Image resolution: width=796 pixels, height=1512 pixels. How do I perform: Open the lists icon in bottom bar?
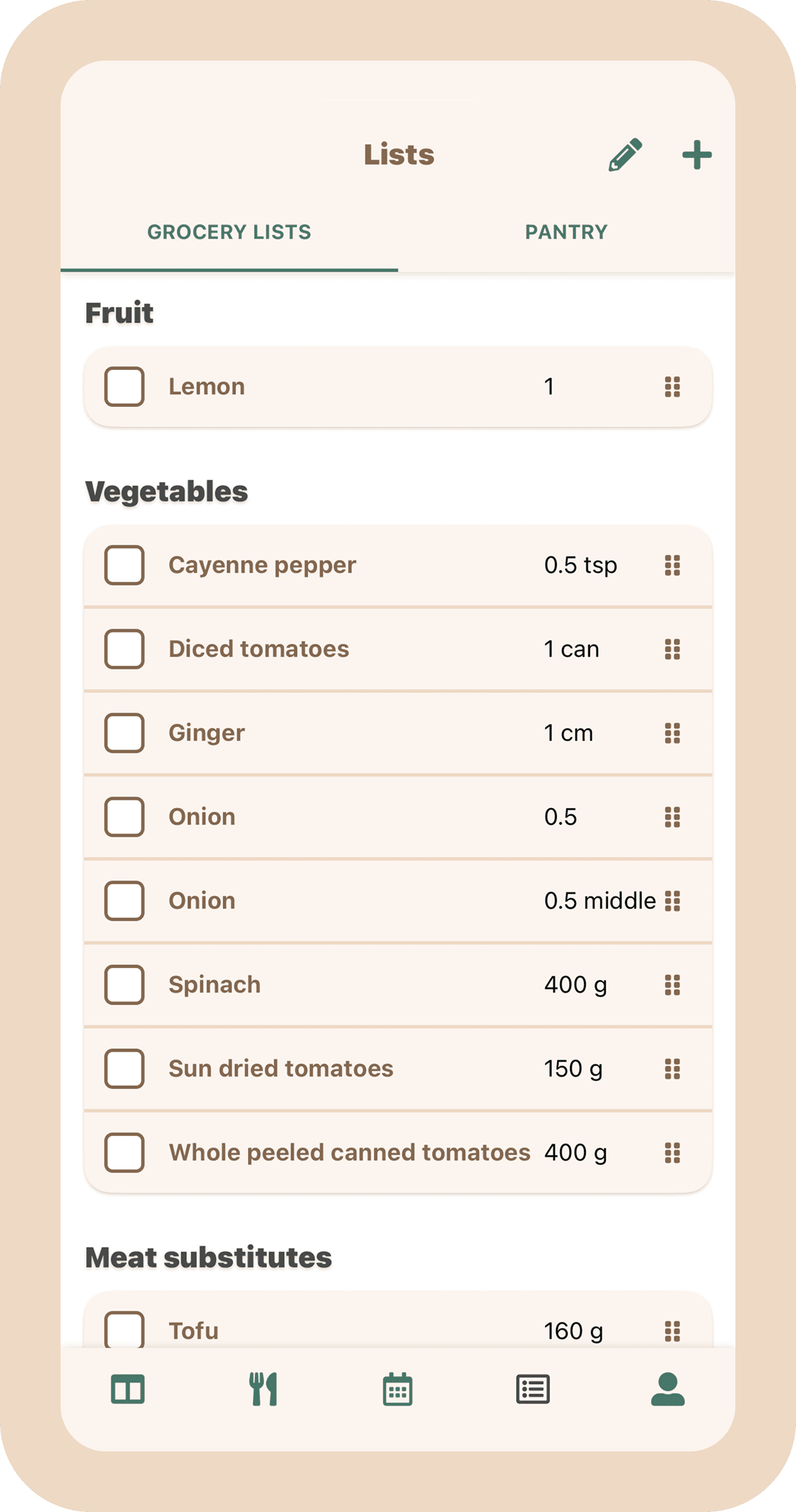[x=533, y=1389]
